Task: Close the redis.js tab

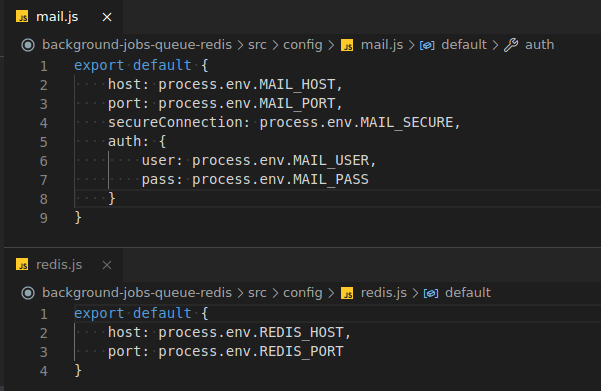Action: pyautogui.click(x=107, y=265)
